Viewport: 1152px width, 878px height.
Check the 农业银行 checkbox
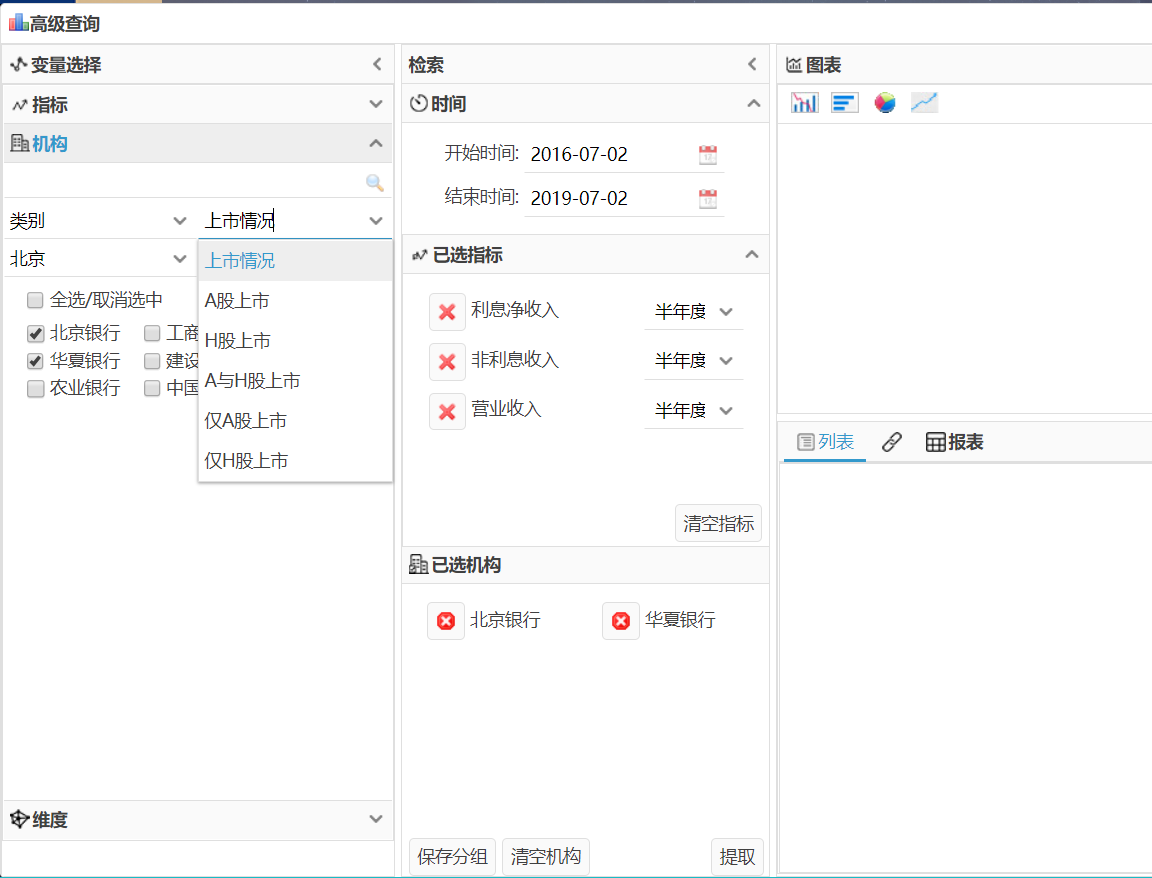35,388
